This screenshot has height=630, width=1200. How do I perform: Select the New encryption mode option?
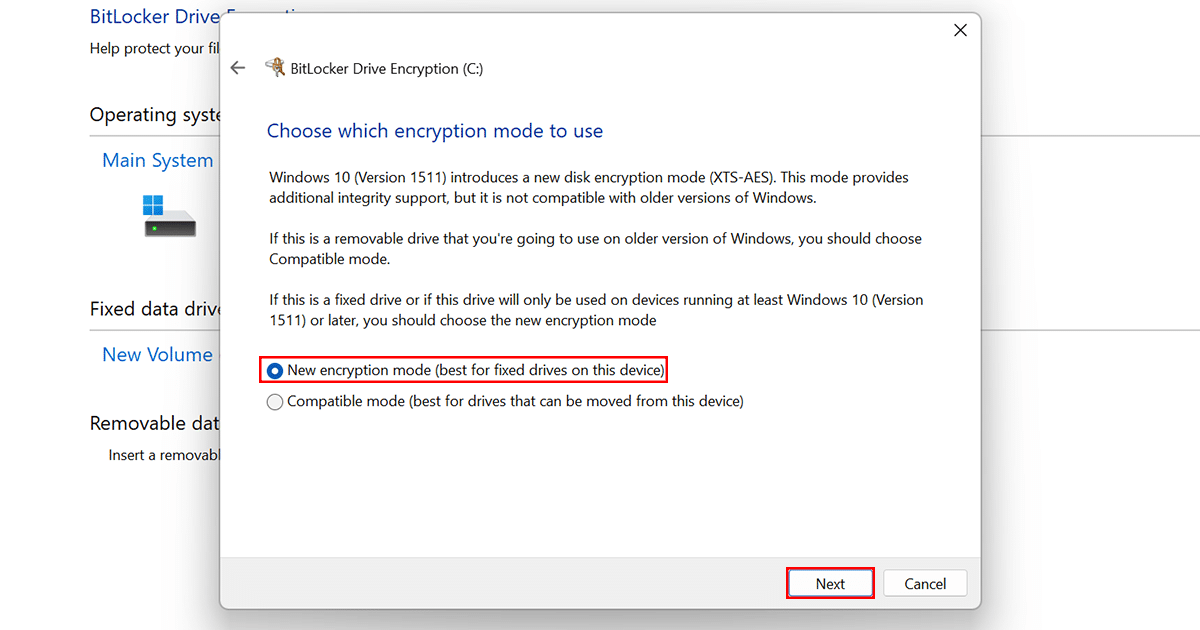(x=275, y=370)
